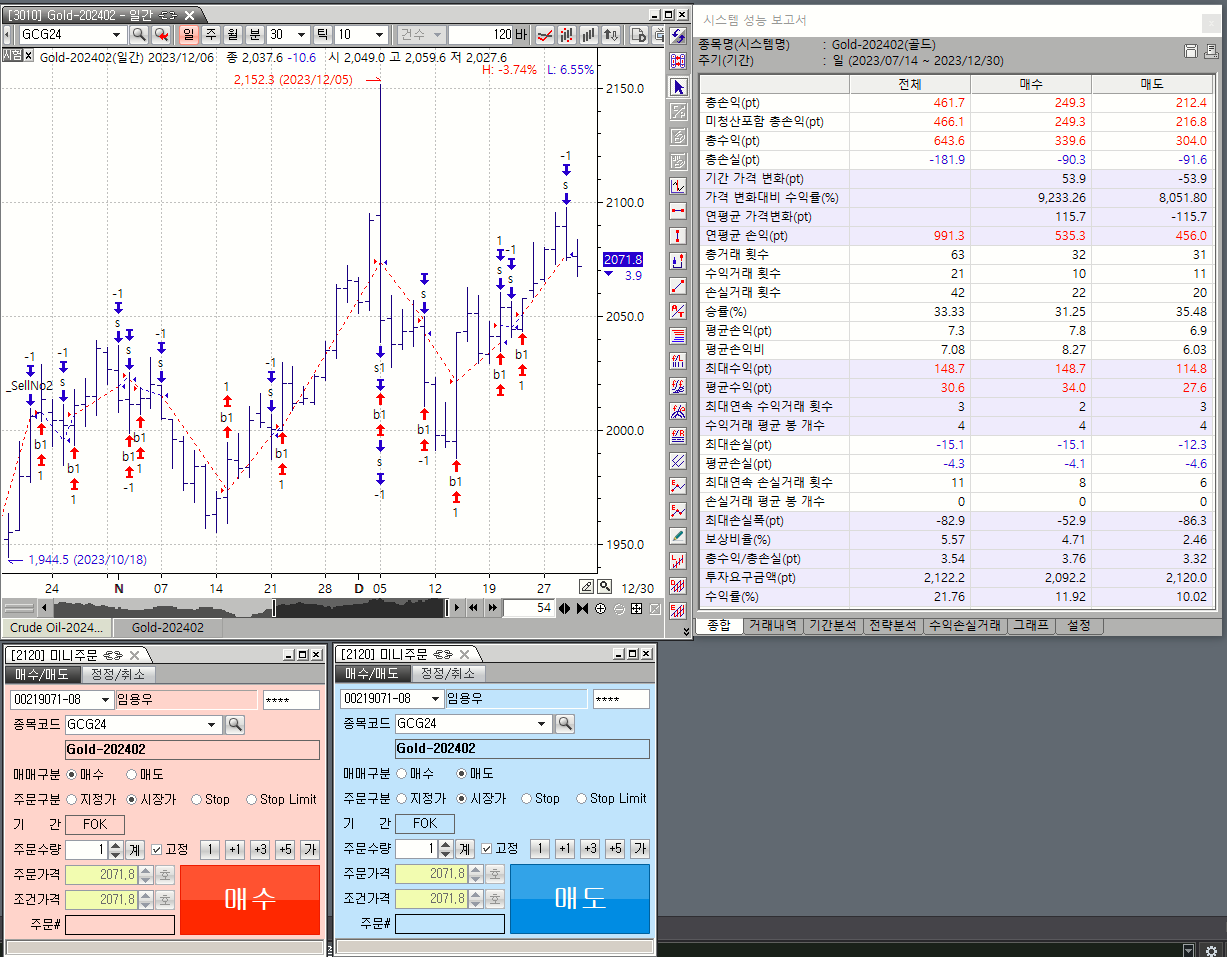Open account number dropdown in buy panel
1227x957 pixels.
(105, 699)
